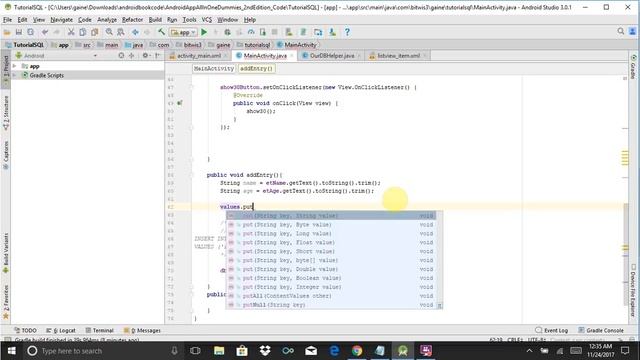This screenshot has width=640, height=360.
Task: Click the Windows search box in taskbar
Action: (102, 351)
